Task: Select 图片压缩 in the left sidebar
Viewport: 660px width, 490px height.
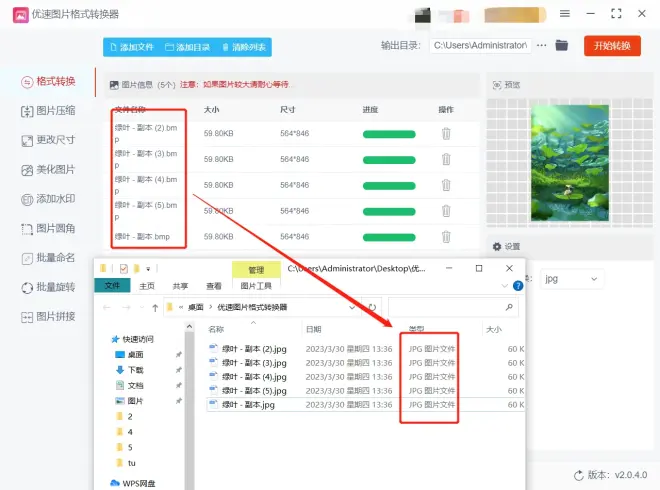Action: (48, 111)
